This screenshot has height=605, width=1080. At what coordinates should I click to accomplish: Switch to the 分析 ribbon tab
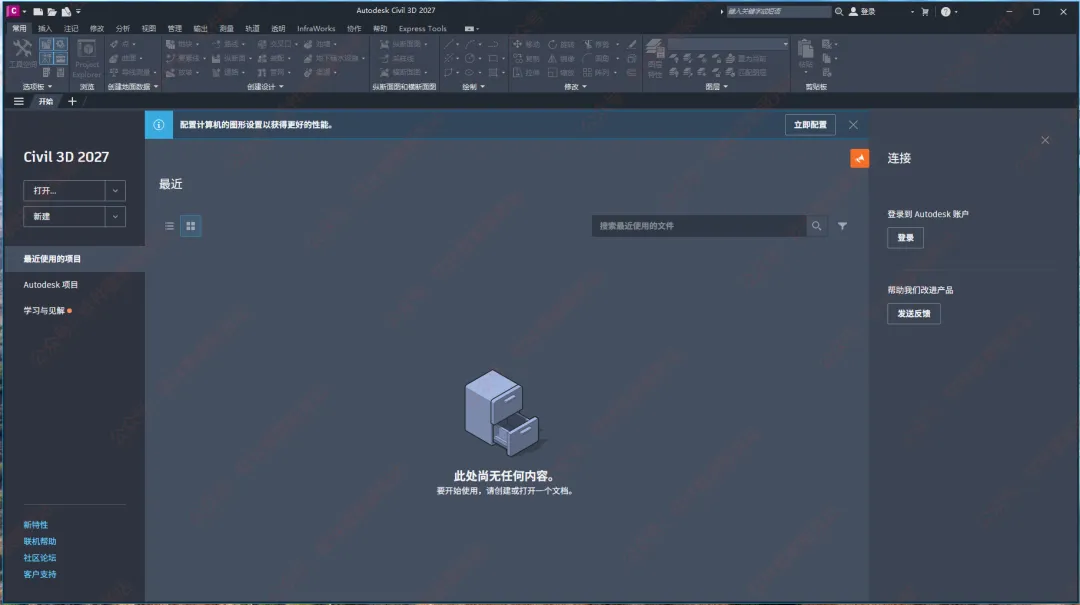(123, 28)
